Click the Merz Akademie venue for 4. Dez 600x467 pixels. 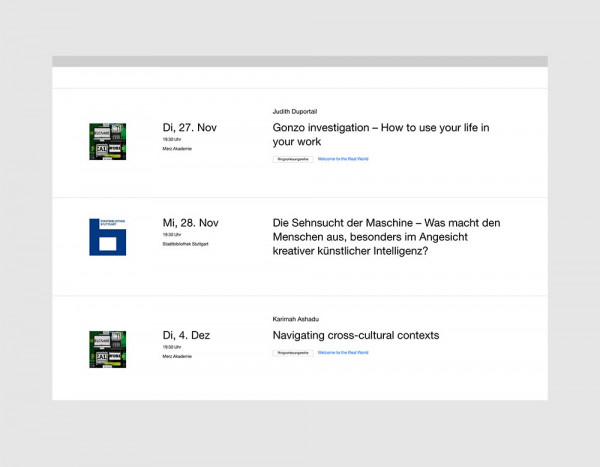click(177, 356)
